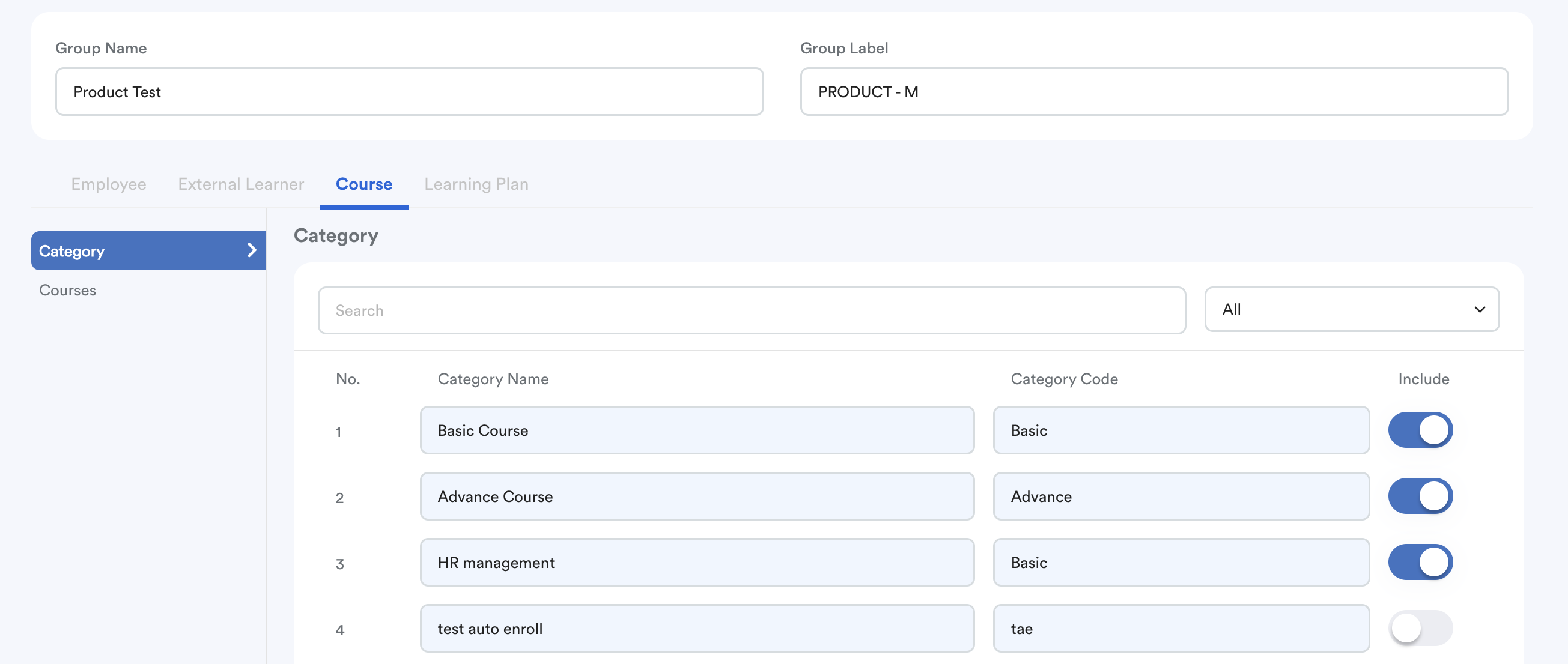Viewport: 1568px width, 664px height.
Task: Disable Include toggle for Basic Course
Action: click(1420, 430)
